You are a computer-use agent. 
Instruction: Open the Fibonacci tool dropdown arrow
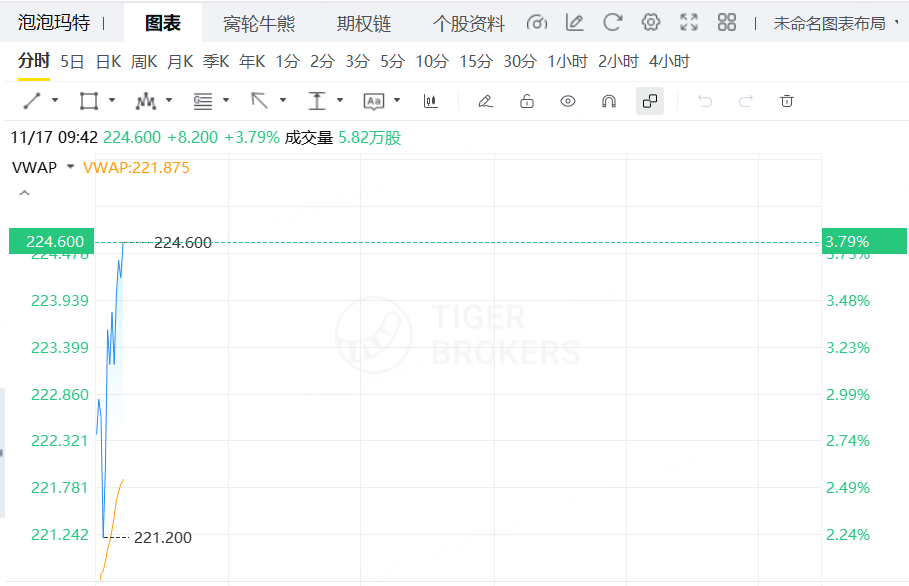click(226, 100)
